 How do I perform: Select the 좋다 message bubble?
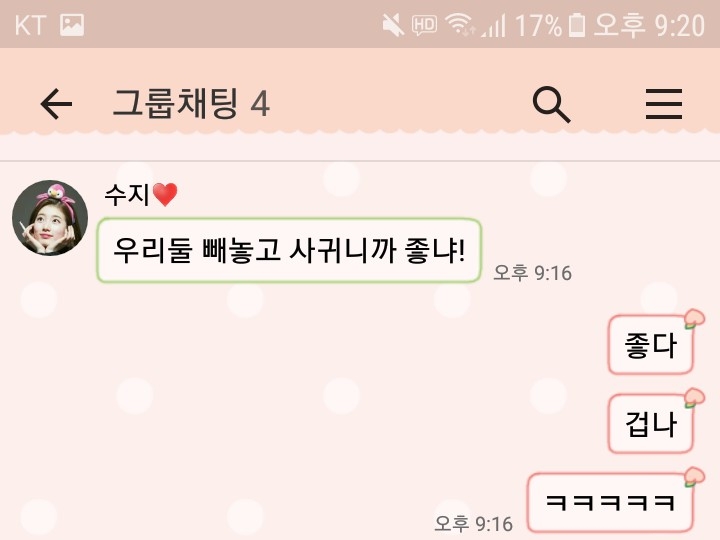tap(650, 344)
